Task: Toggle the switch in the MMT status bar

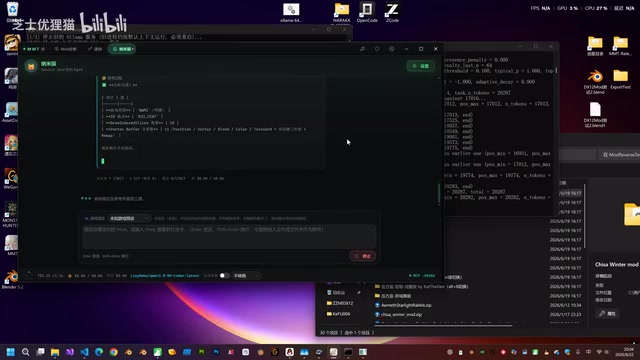Action: click(224, 276)
